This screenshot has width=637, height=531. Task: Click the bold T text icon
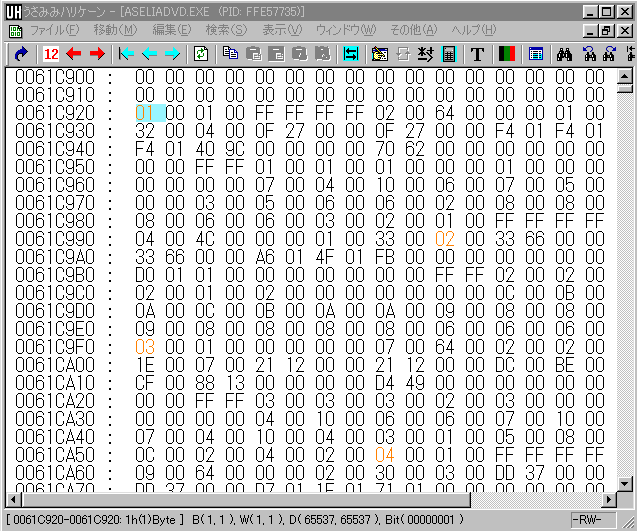pos(477,53)
